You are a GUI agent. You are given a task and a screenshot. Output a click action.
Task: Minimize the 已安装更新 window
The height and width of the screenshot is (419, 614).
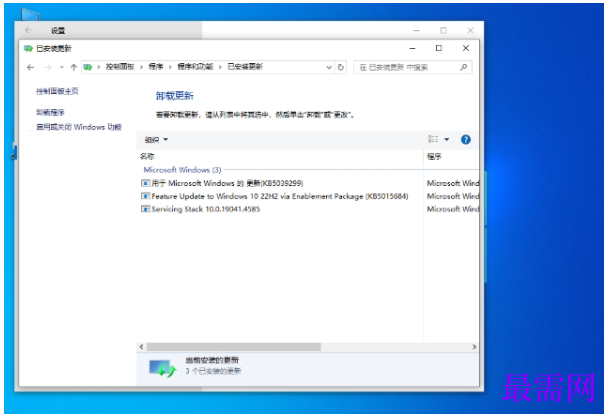412,48
